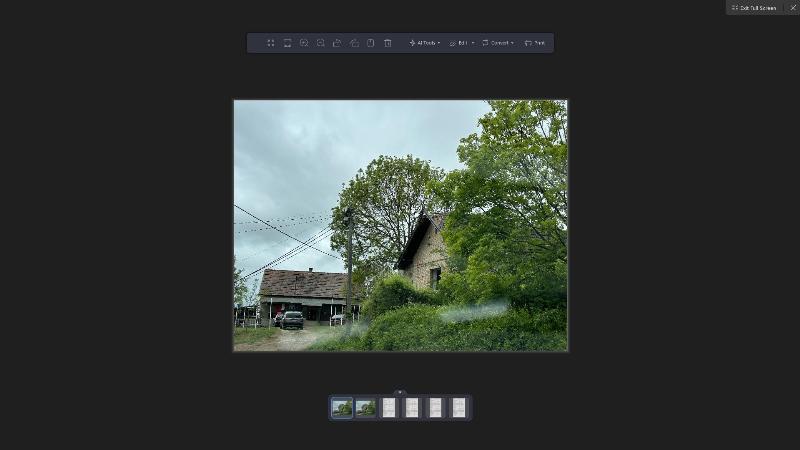Click the fit-to-window image icon
This screenshot has height=450, width=800.
pyautogui.click(x=287, y=43)
